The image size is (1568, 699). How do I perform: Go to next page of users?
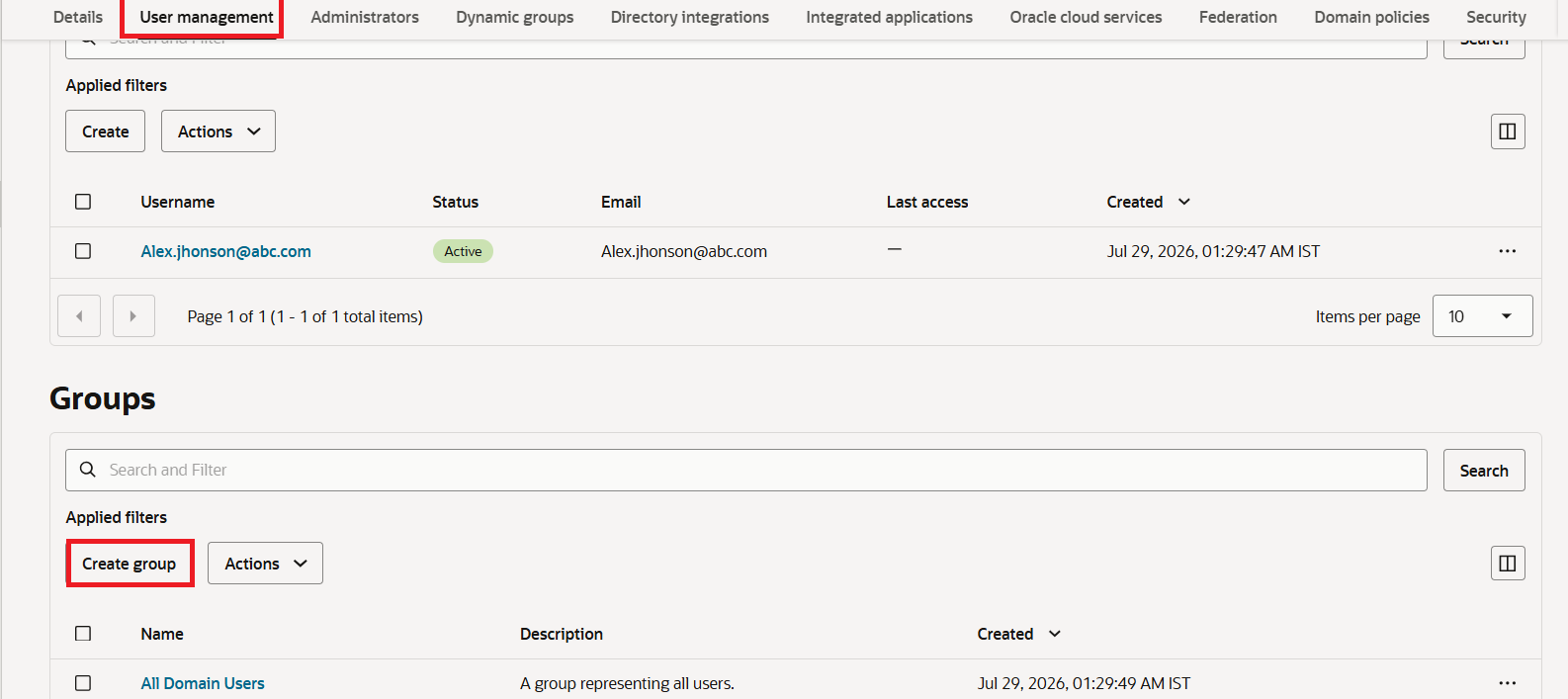(133, 316)
